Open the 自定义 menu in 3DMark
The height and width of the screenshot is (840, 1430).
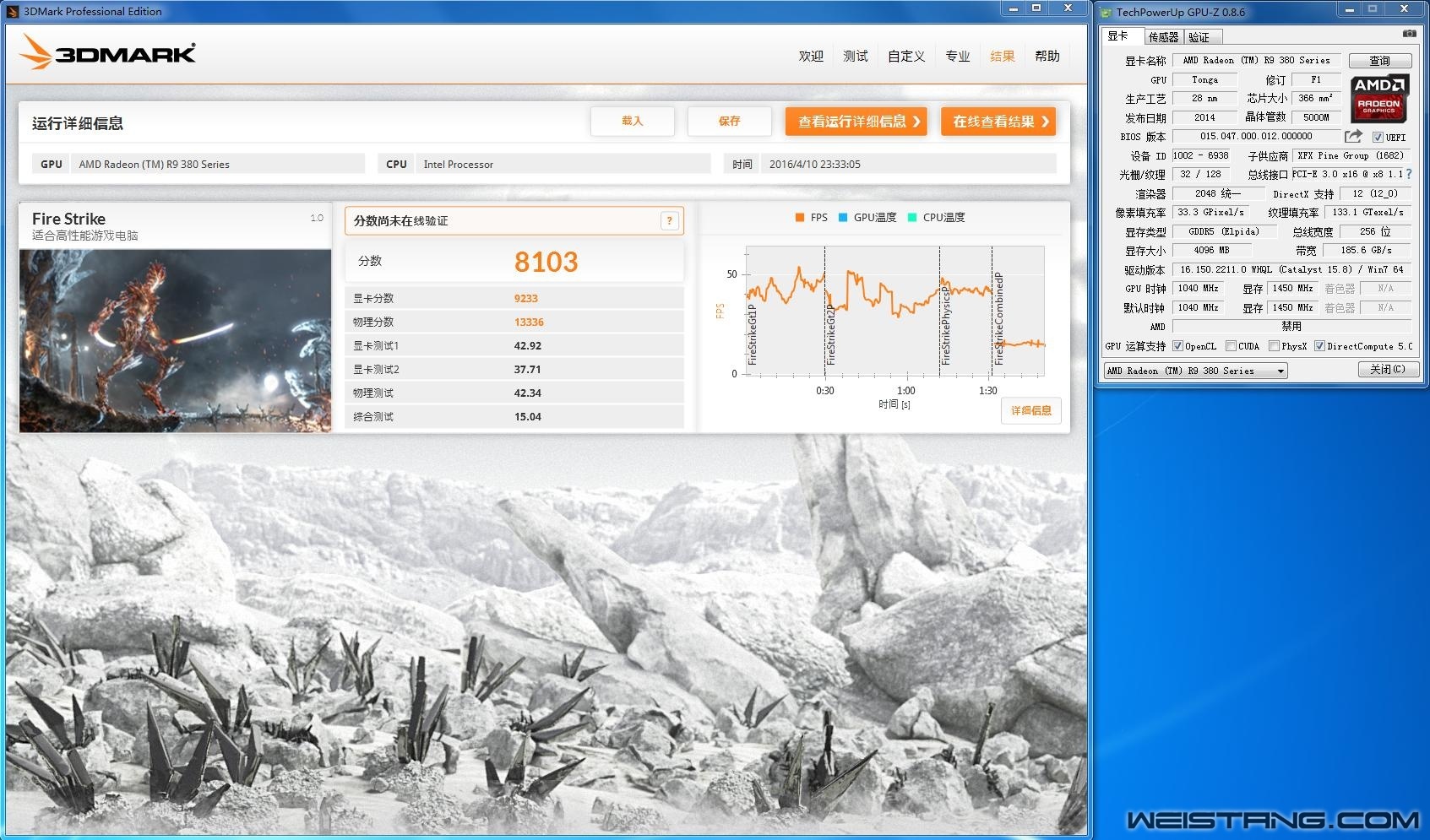(906, 56)
